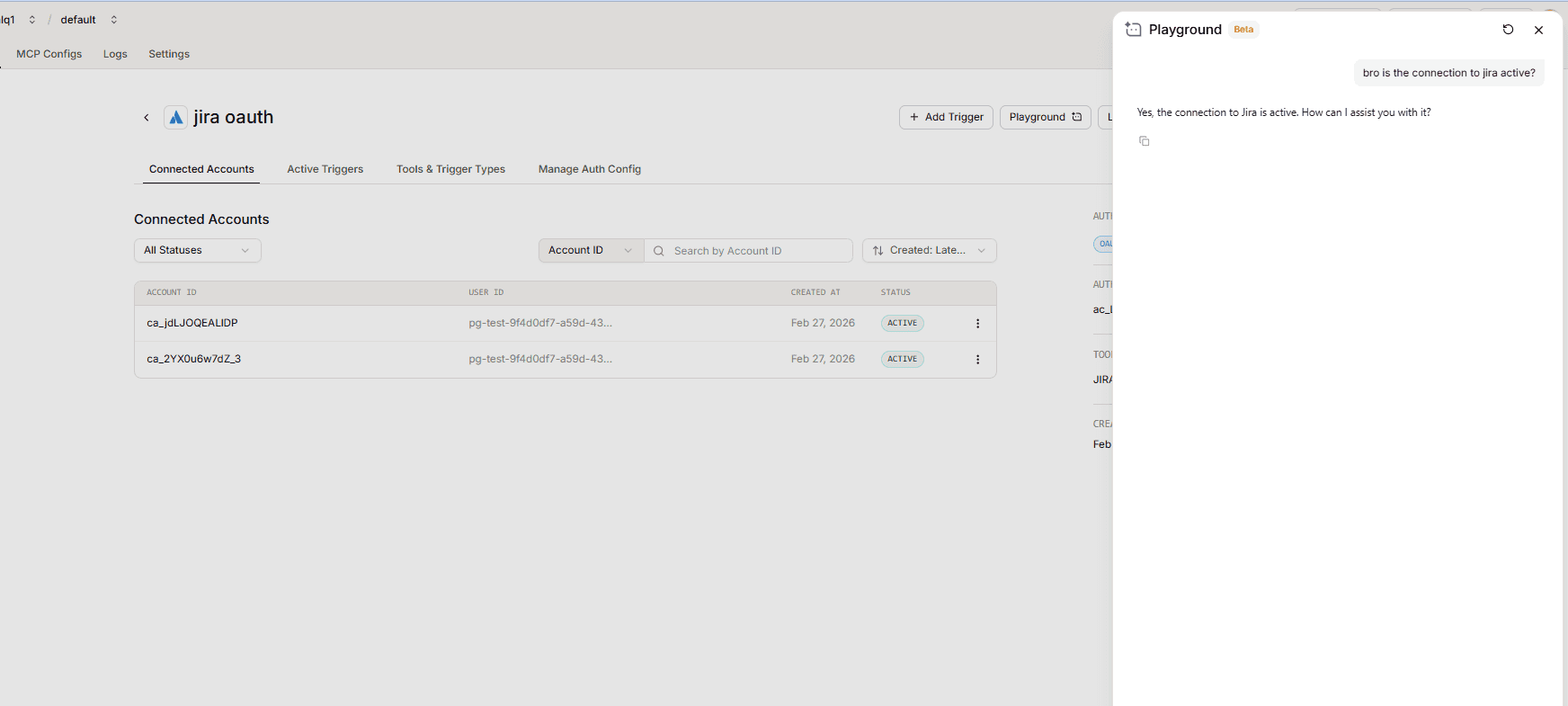Screen dimensions: 1568x706
Task: Click the STATUS column header
Action: coord(895,292)
